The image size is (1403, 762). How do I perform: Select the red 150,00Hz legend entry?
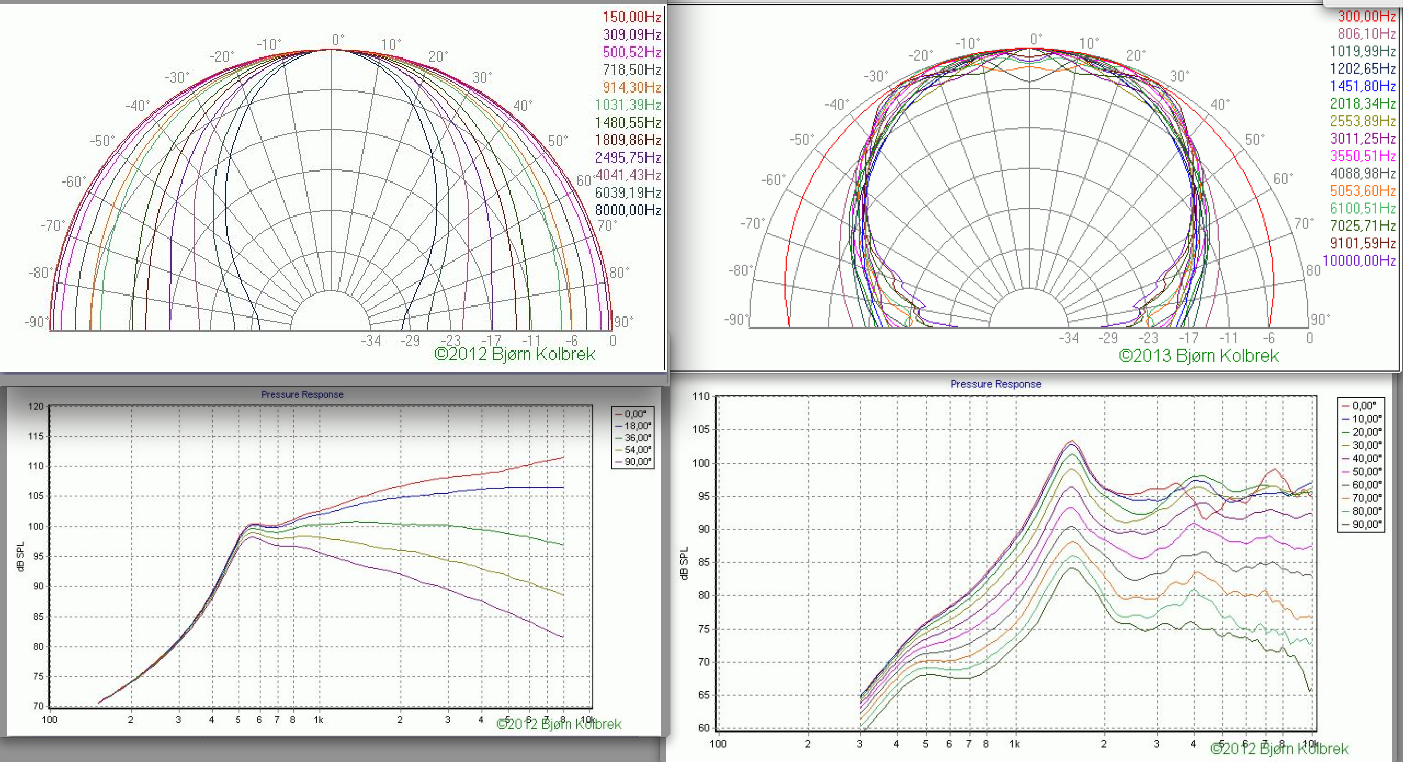(x=632, y=16)
